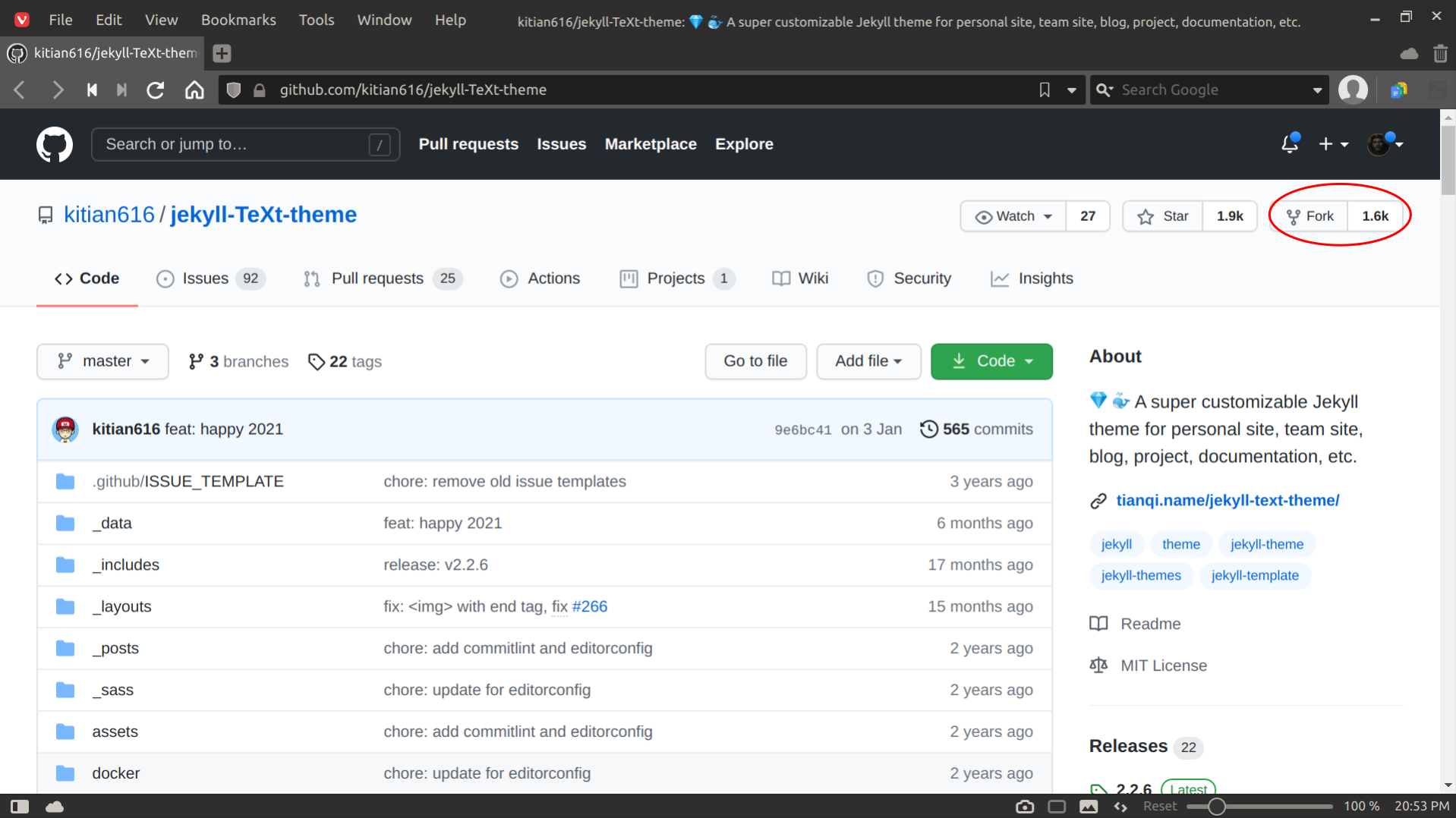Click the Vivaldi browser menu icon
This screenshot has width=1456, height=818.
click(x=22, y=20)
